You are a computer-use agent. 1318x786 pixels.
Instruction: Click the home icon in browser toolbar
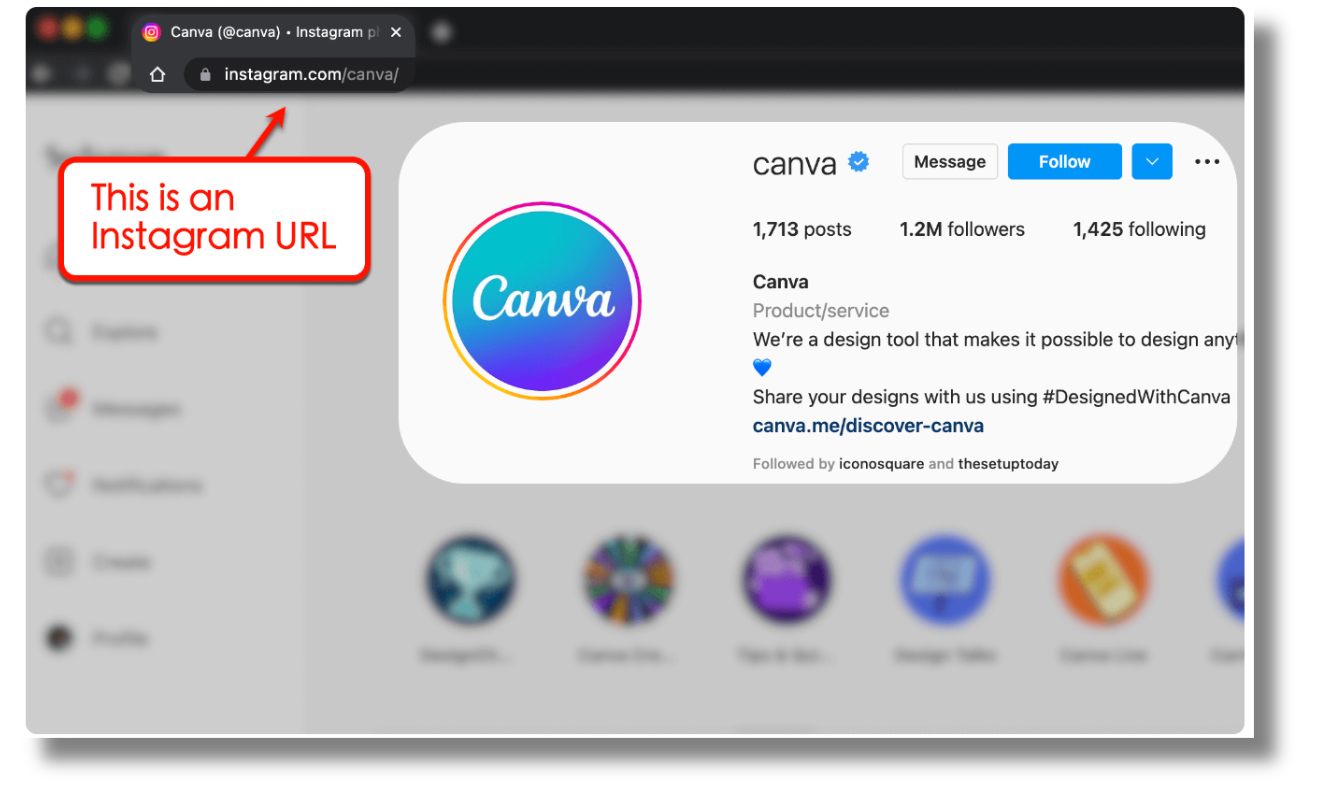point(157,74)
